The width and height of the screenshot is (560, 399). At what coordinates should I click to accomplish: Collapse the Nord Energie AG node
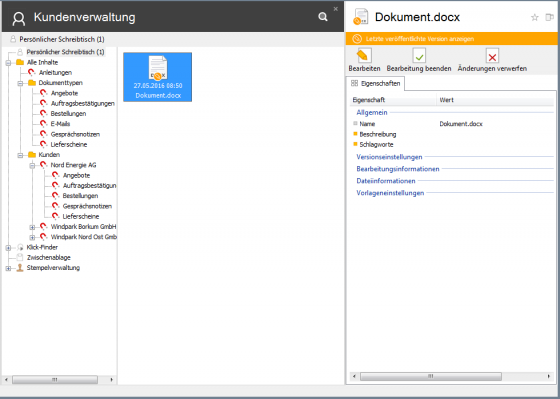coord(32,165)
